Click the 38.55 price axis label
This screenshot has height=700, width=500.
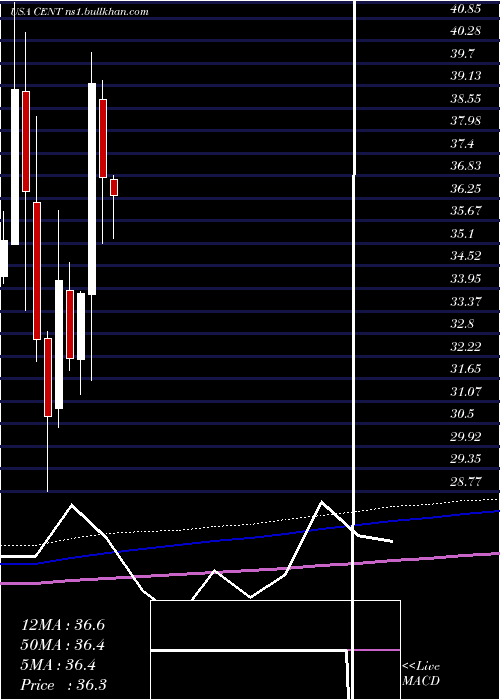pos(466,99)
